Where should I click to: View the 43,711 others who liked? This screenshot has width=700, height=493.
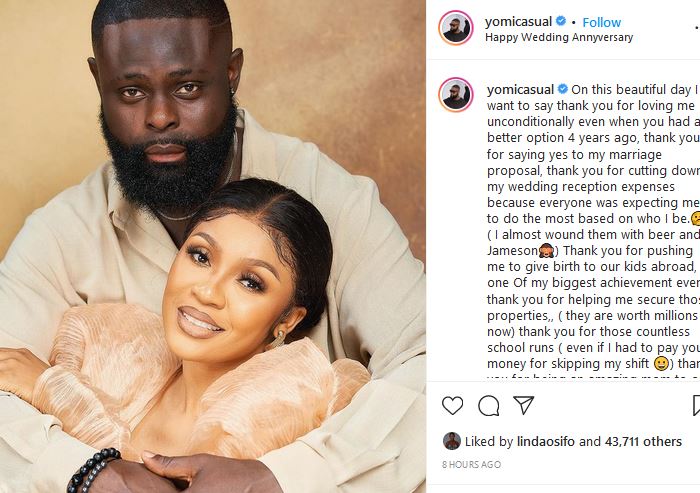coord(643,442)
